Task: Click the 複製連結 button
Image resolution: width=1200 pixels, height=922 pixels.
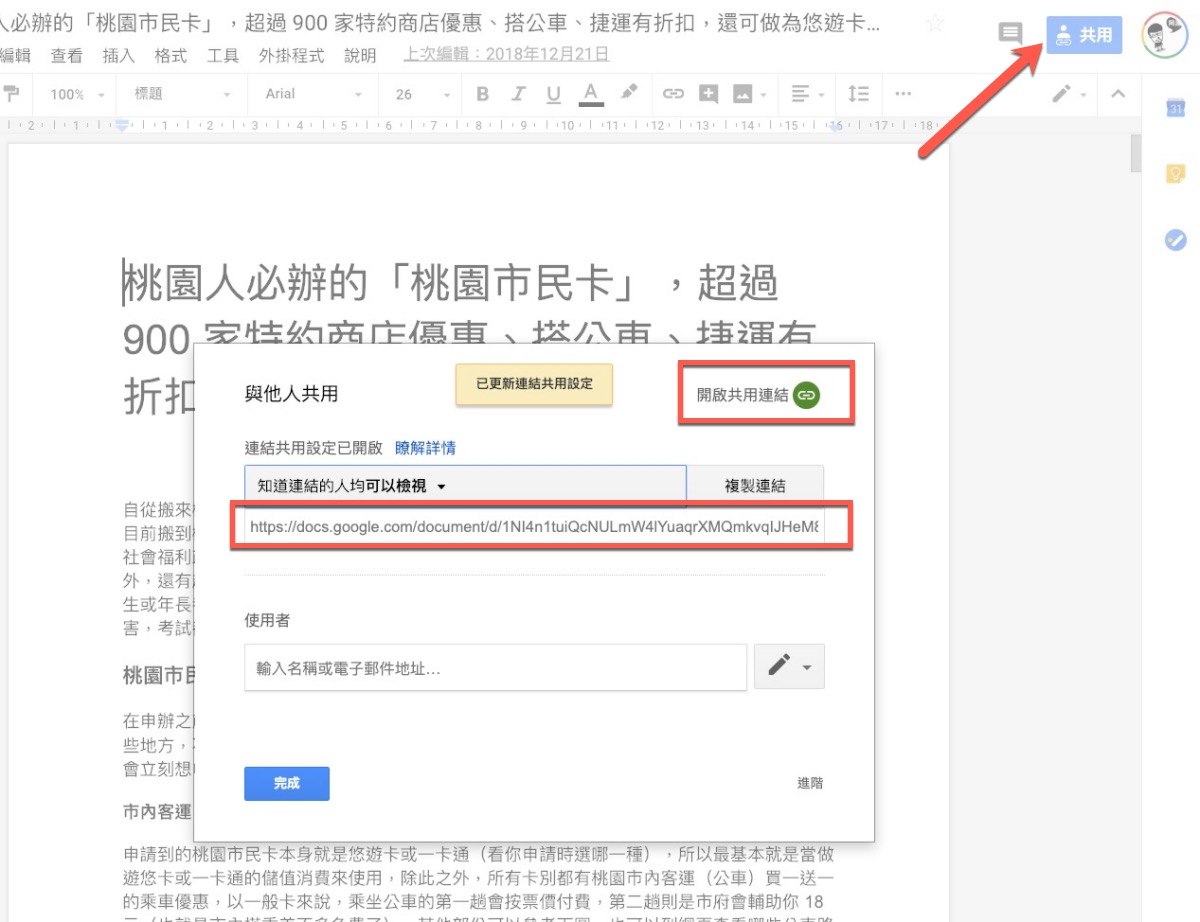Action: (x=755, y=486)
